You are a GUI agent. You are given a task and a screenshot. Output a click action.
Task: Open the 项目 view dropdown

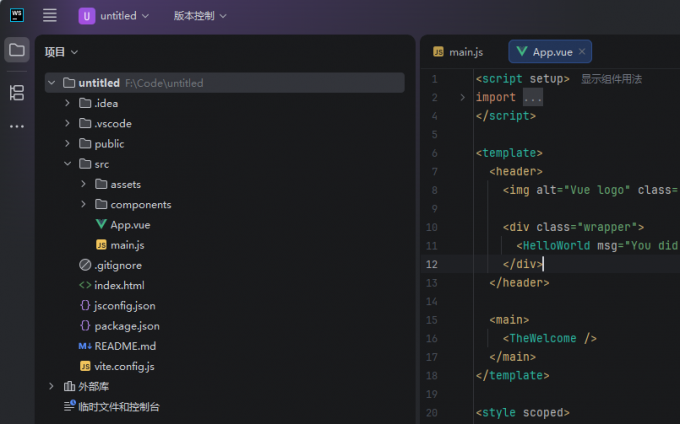[61, 52]
